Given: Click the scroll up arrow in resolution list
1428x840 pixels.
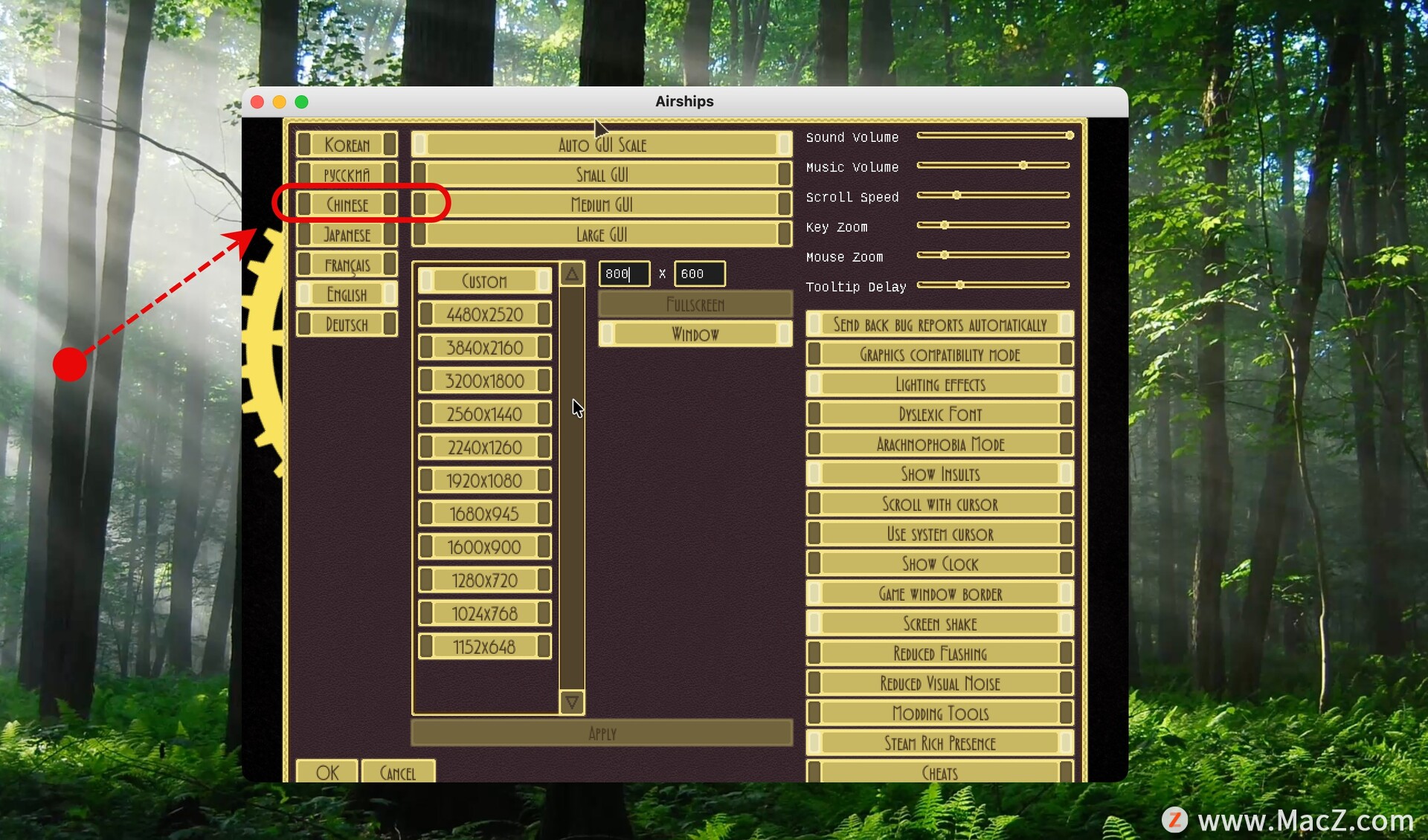Looking at the screenshot, I should [571, 274].
